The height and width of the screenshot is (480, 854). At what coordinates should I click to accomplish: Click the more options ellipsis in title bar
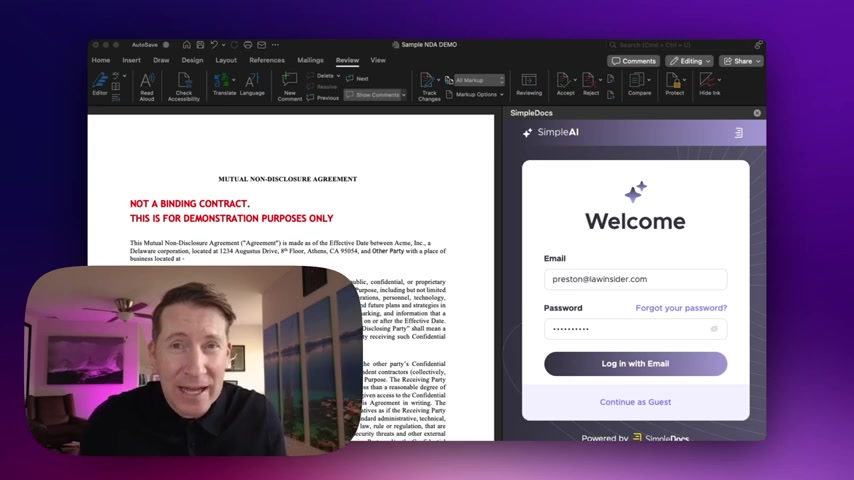[276, 45]
